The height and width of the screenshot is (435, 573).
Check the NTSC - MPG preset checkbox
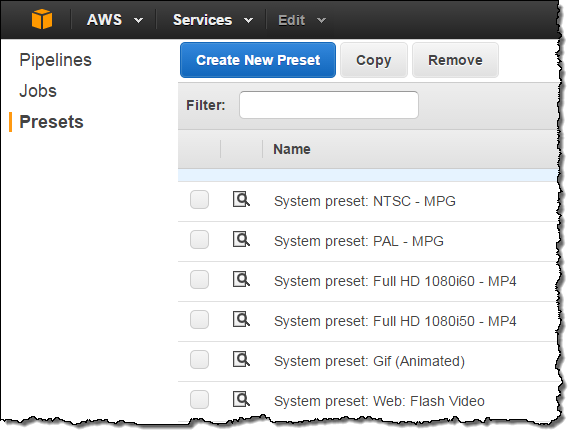point(200,200)
